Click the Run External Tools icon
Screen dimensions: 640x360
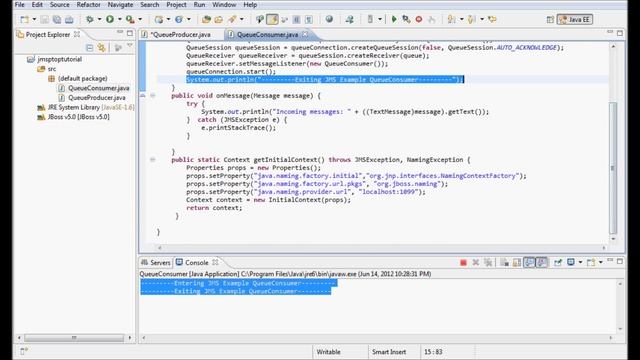(130, 19)
